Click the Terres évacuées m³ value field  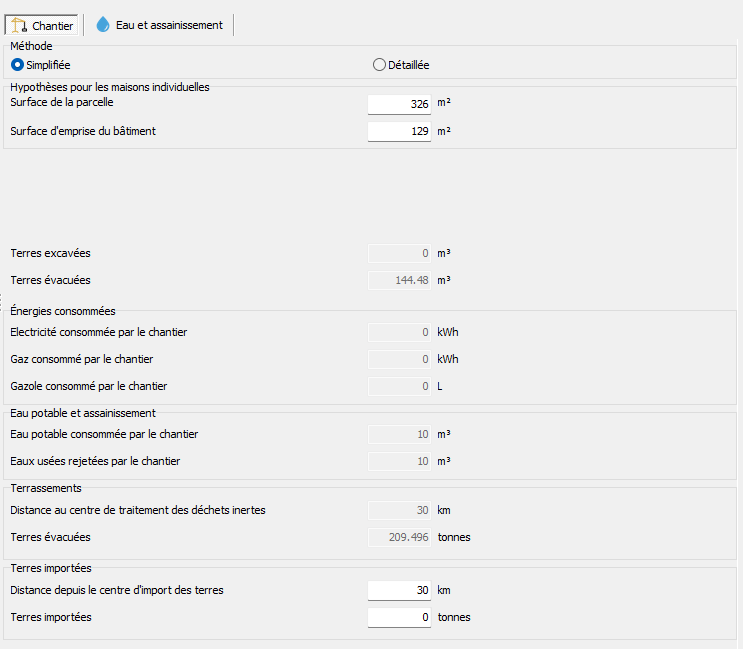click(x=399, y=281)
